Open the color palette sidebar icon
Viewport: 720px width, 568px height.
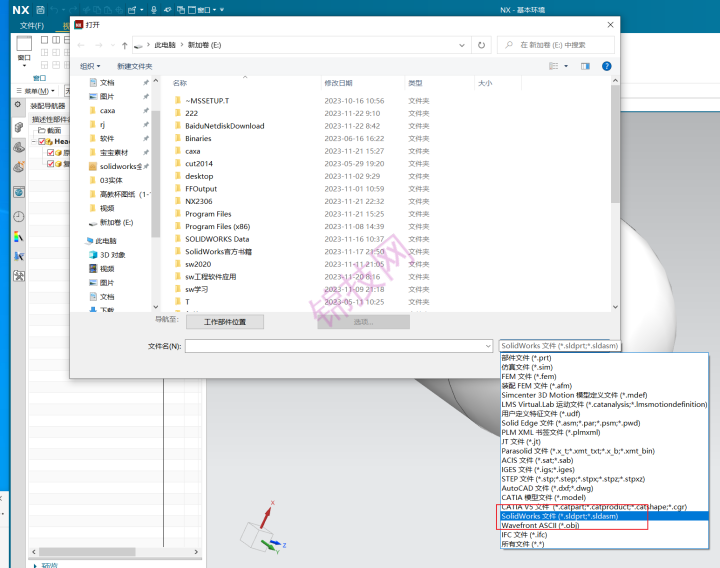19,236
